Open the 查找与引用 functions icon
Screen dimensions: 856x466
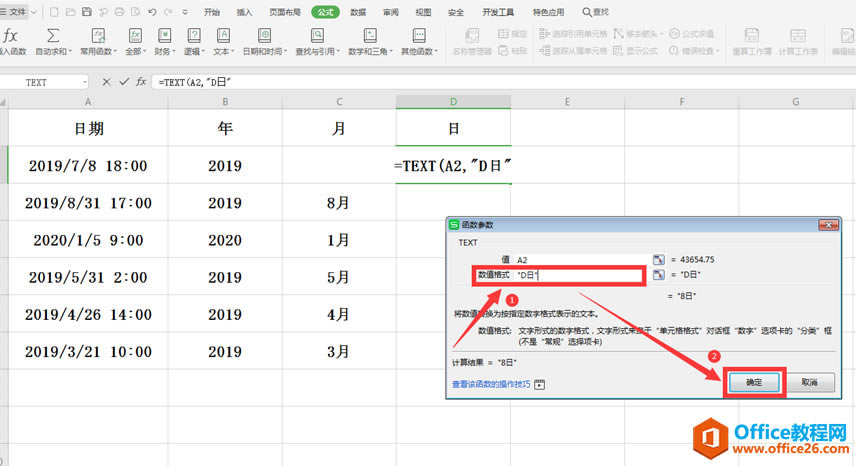point(317,36)
